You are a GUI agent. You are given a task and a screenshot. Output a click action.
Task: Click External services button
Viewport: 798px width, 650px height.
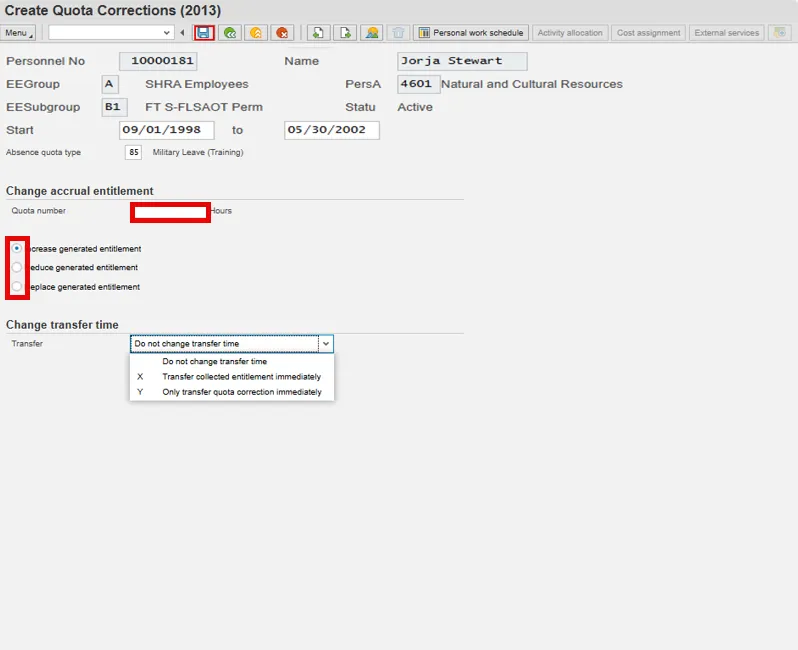point(727,33)
